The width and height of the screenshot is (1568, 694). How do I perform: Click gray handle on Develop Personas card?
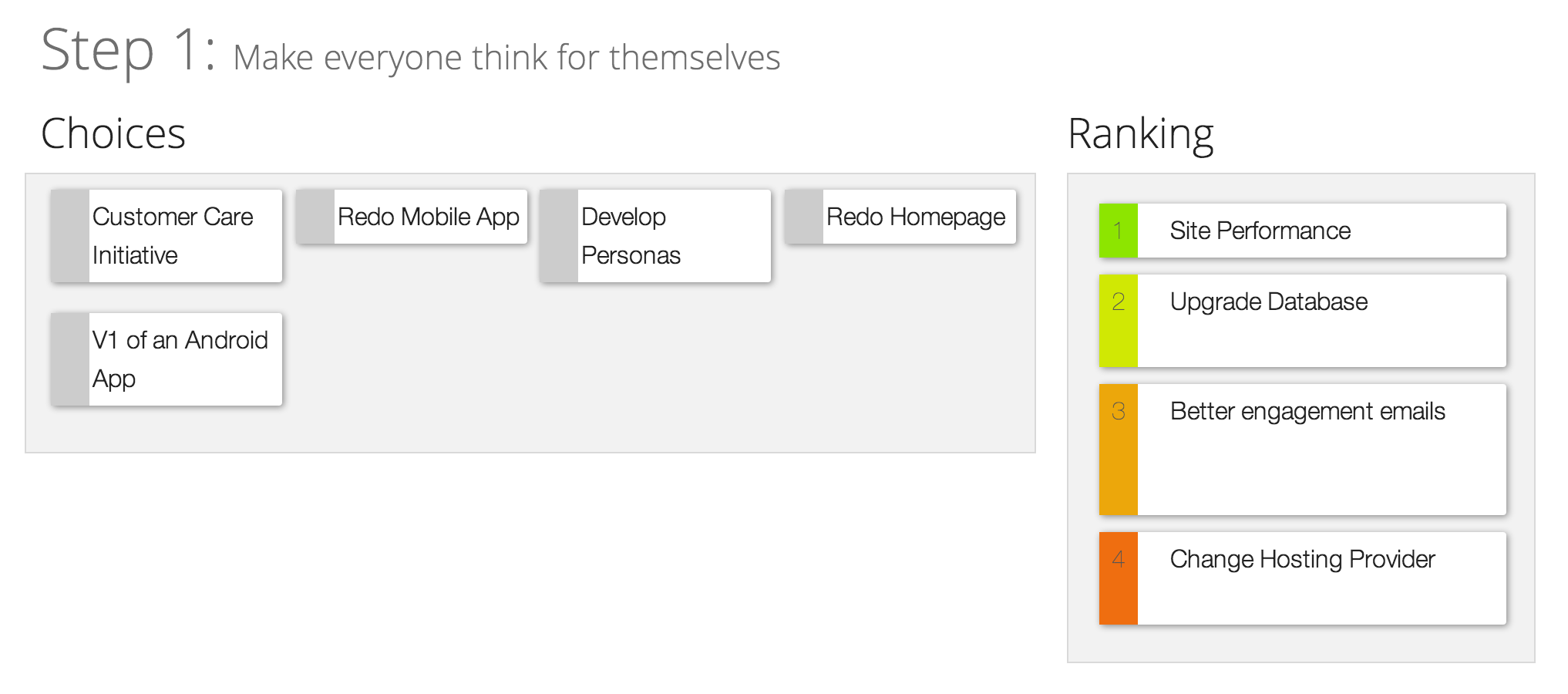point(559,236)
